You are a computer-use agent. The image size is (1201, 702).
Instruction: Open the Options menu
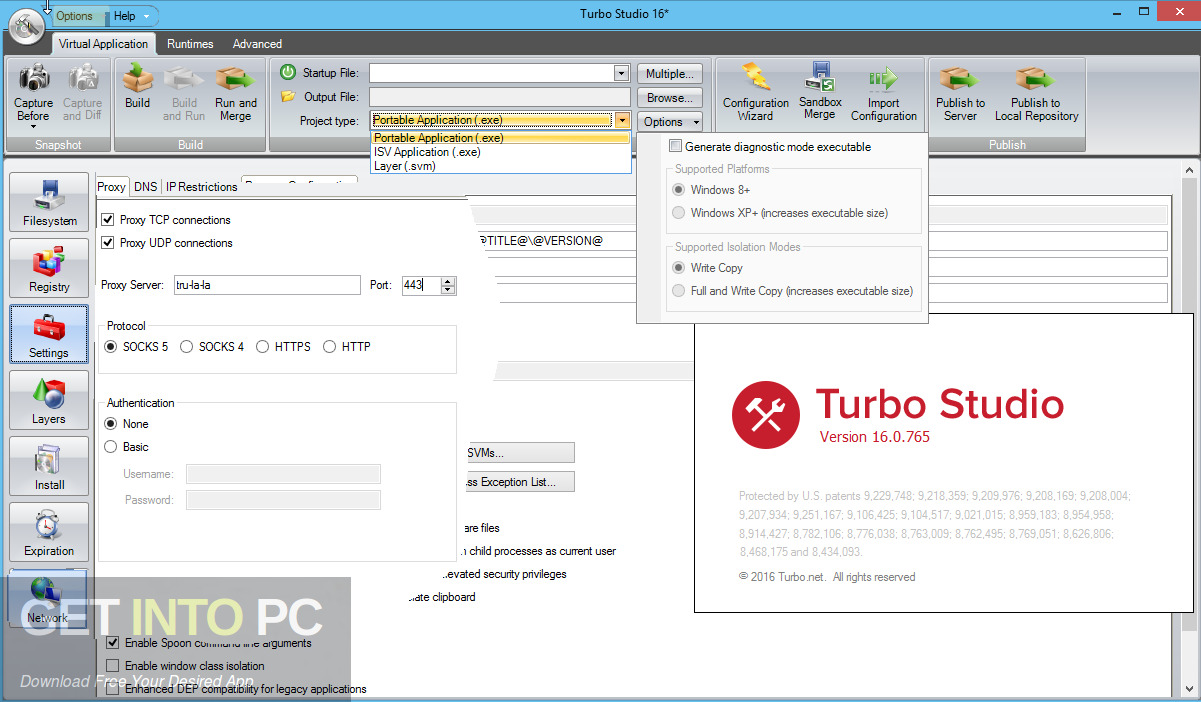coord(74,16)
